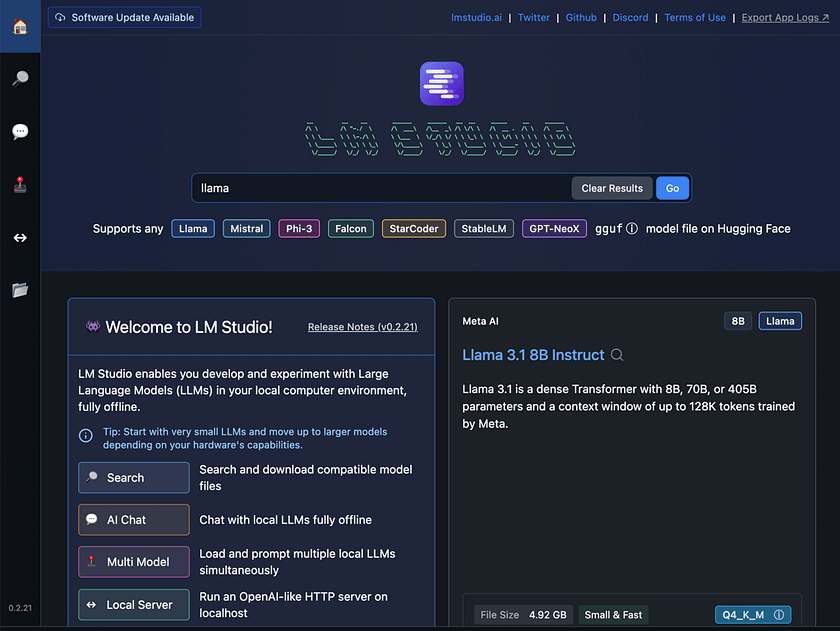Screen dimensions: 840x631
Task: Select the Falcon model tag
Action: click(351, 229)
